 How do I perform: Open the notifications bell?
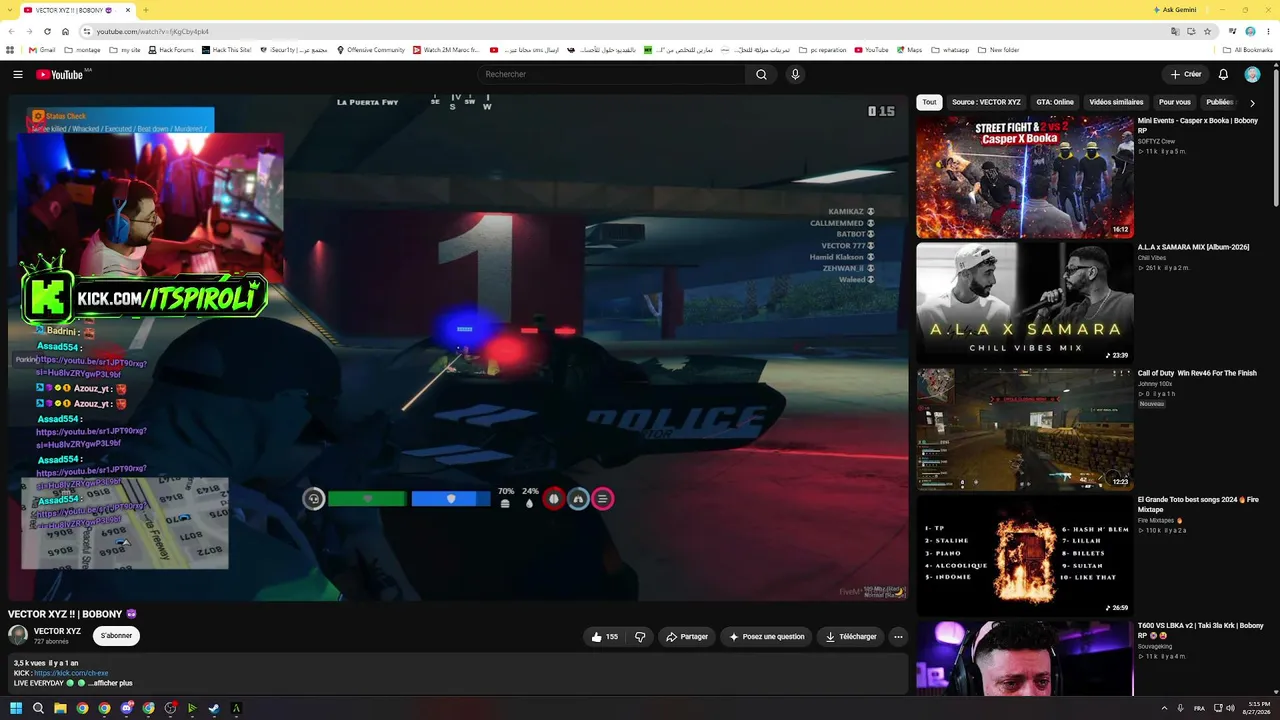click(x=1223, y=74)
